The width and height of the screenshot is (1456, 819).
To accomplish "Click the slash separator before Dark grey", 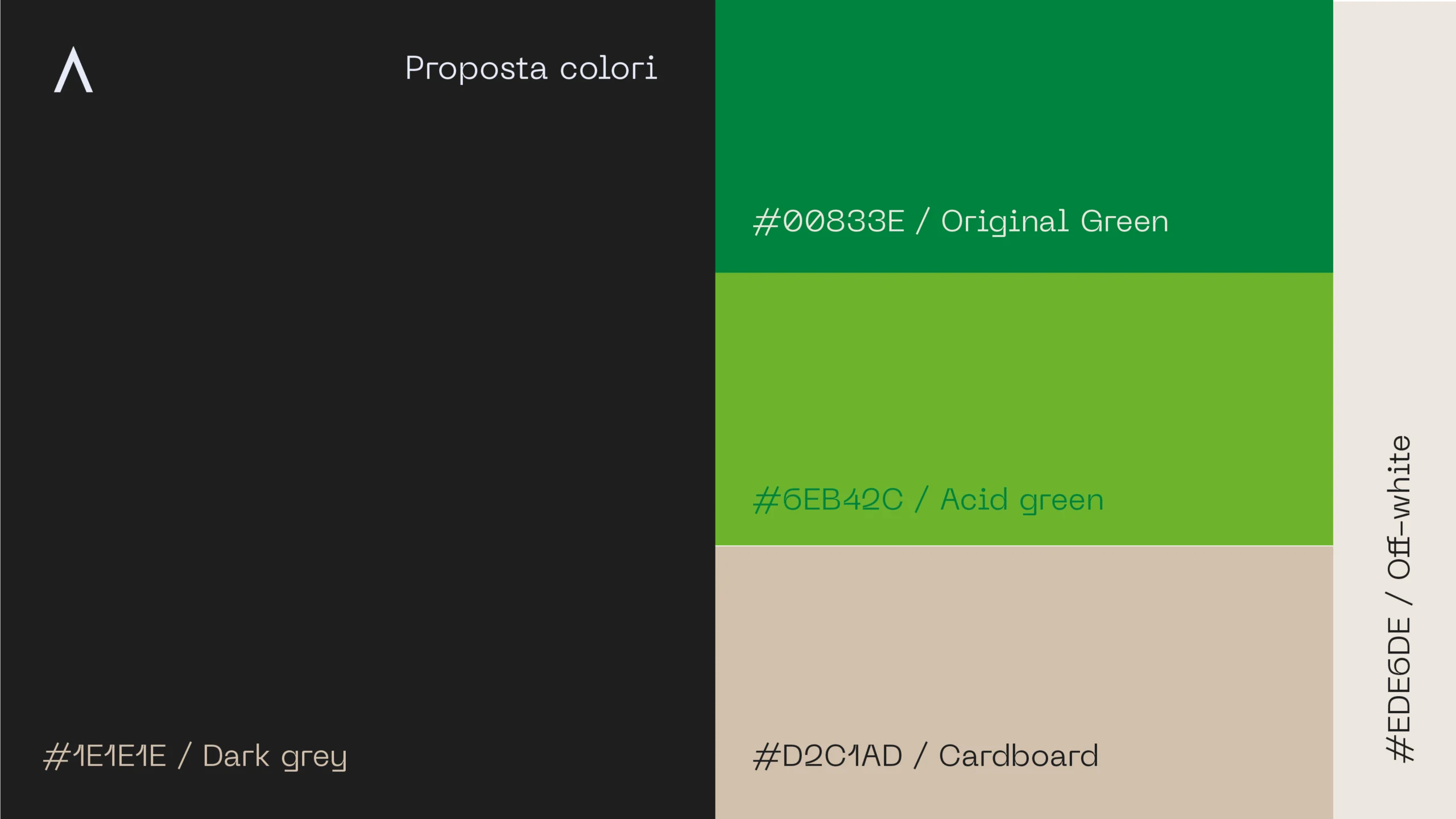I will point(184,756).
